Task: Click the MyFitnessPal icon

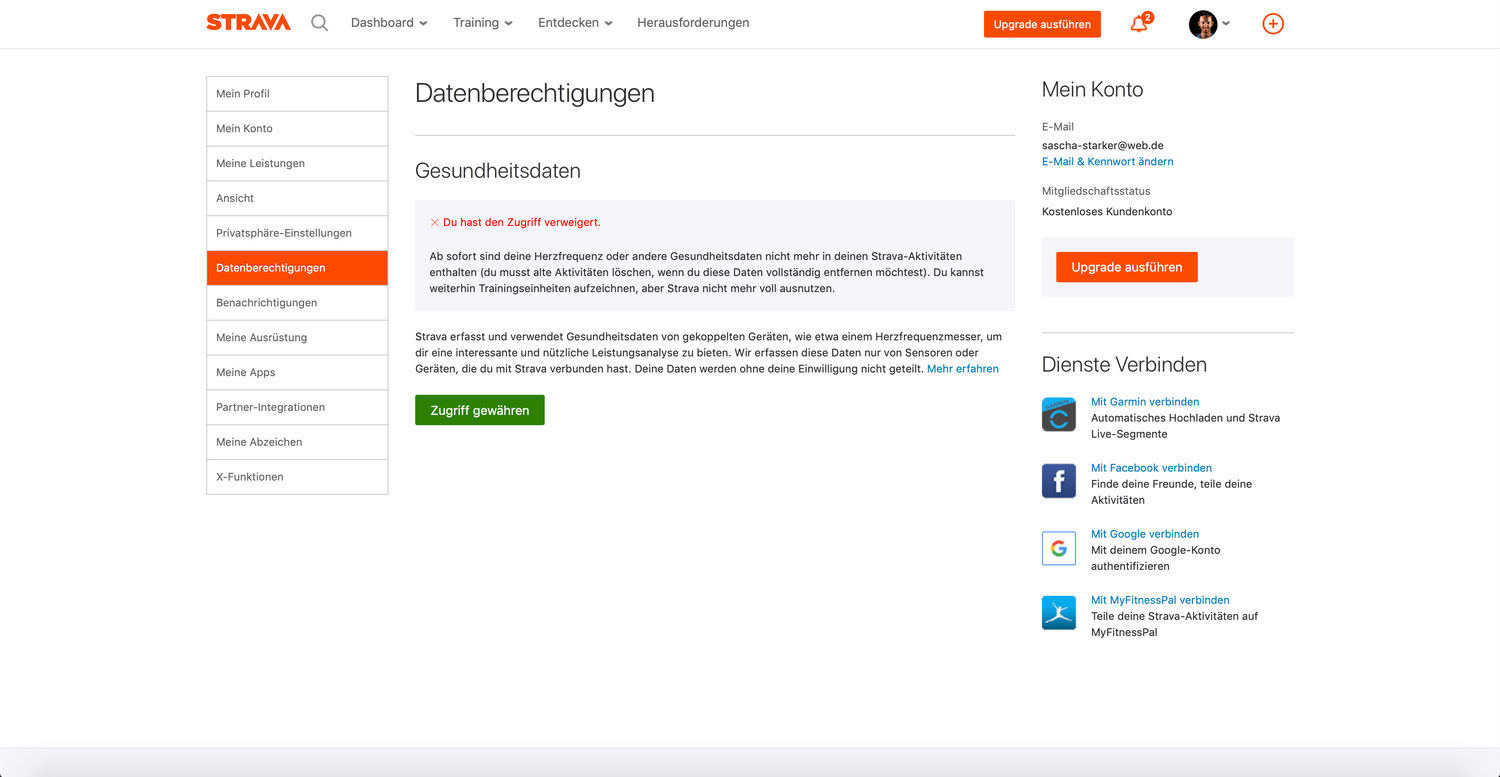Action: coord(1059,613)
